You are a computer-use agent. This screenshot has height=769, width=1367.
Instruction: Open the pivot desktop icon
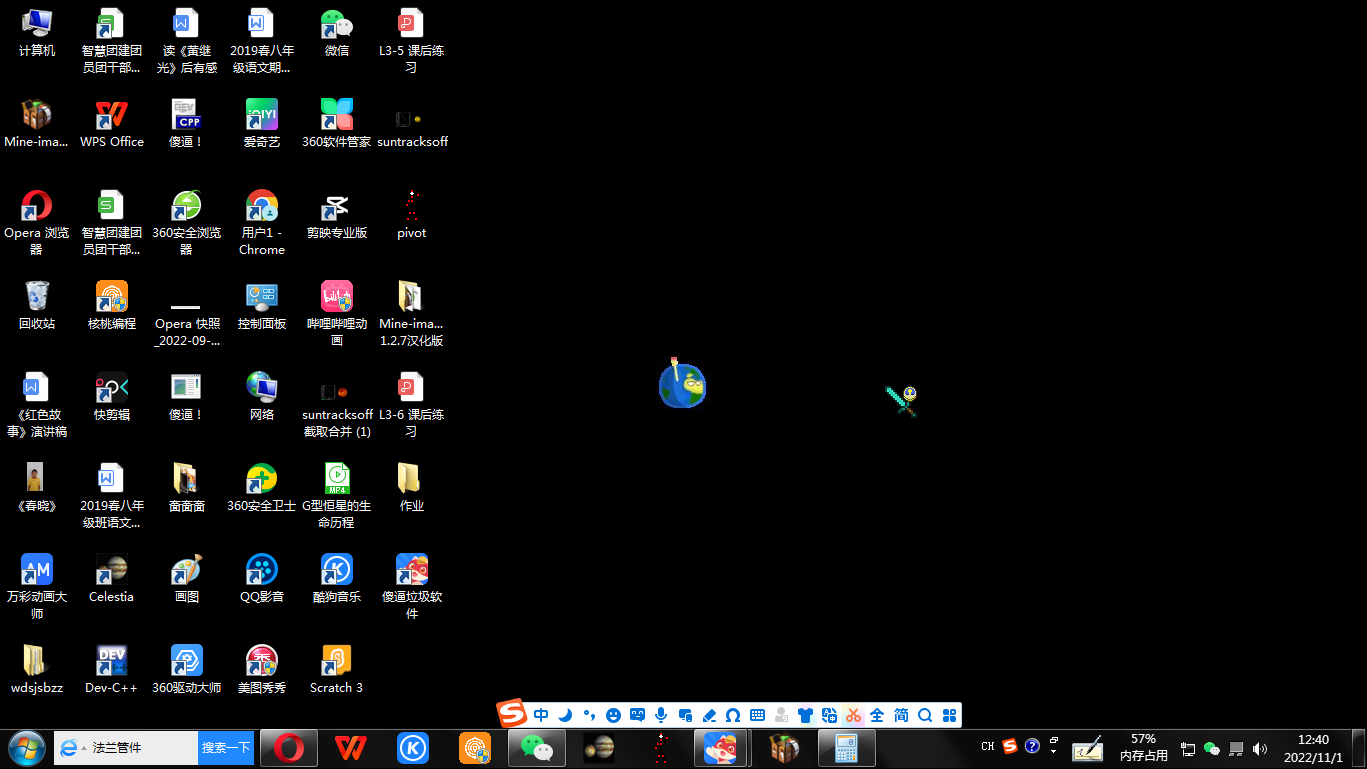[x=411, y=214]
